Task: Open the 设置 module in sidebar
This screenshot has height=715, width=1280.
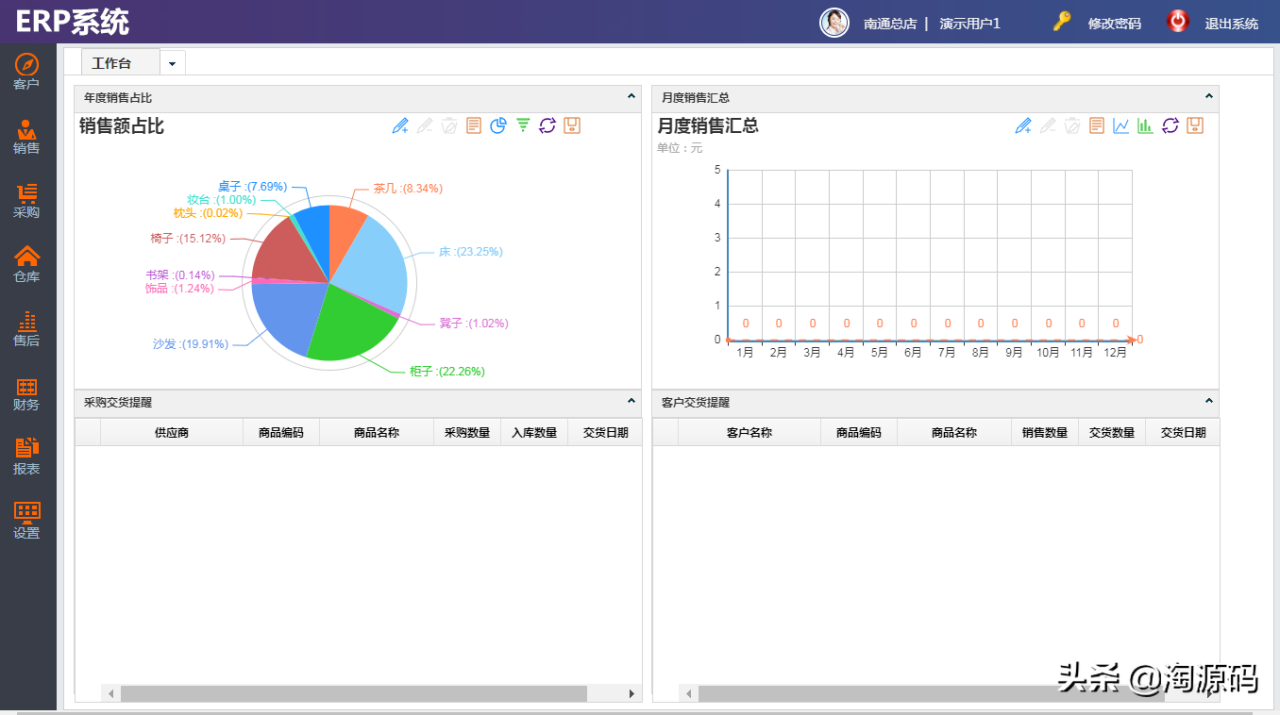Action: point(27,521)
